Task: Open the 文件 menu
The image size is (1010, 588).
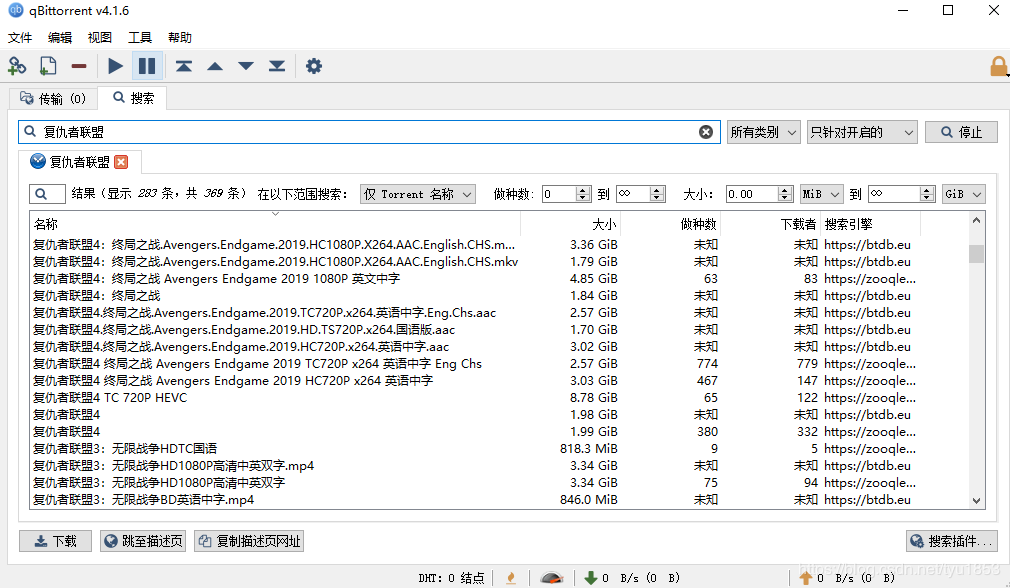Action: point(20,37)
